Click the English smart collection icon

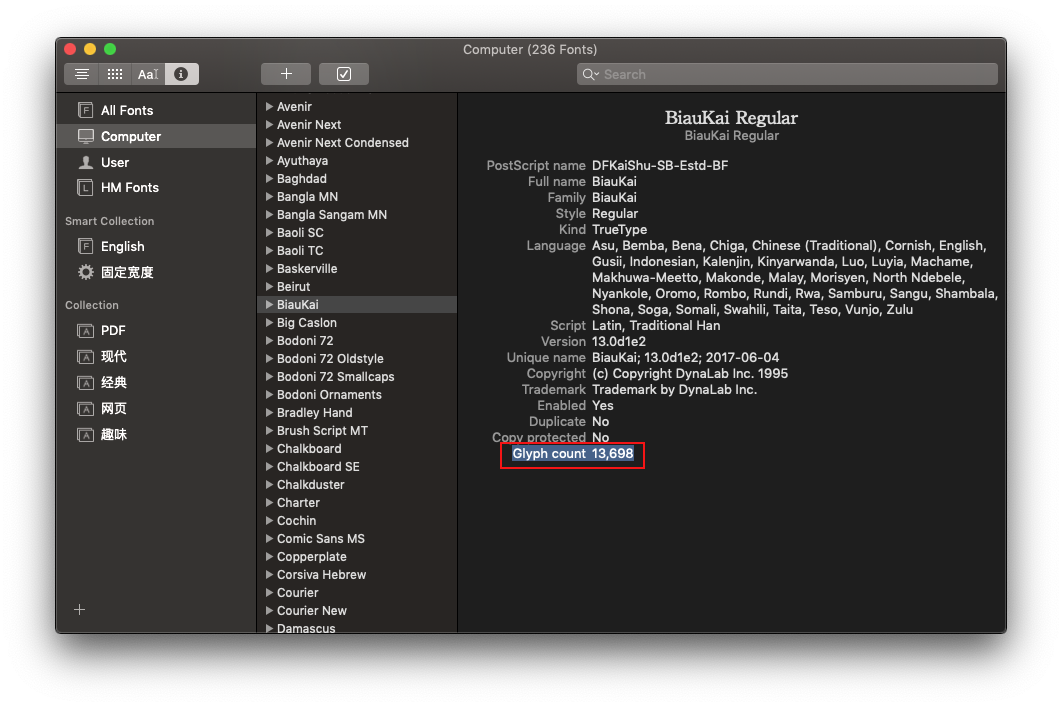click(x=85, y=247)
